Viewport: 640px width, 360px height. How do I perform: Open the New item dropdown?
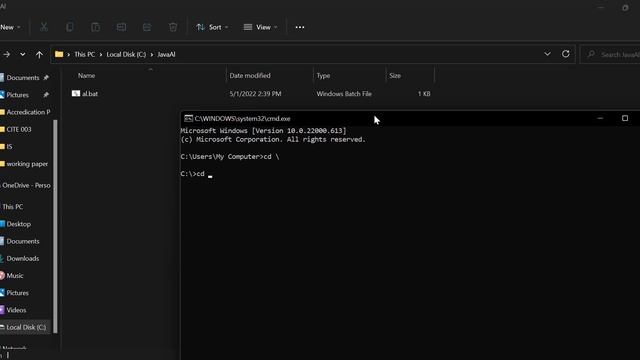10,27
